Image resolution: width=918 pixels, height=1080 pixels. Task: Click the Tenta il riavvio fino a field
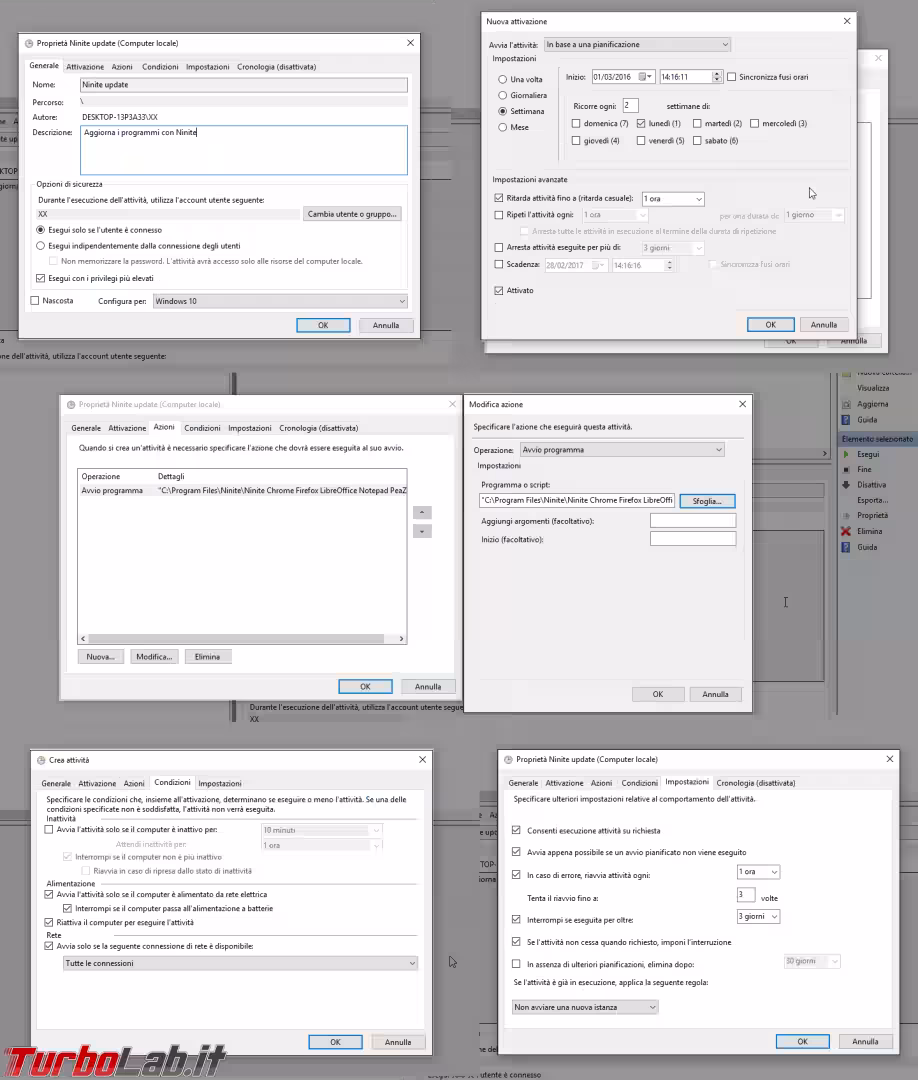746,895
